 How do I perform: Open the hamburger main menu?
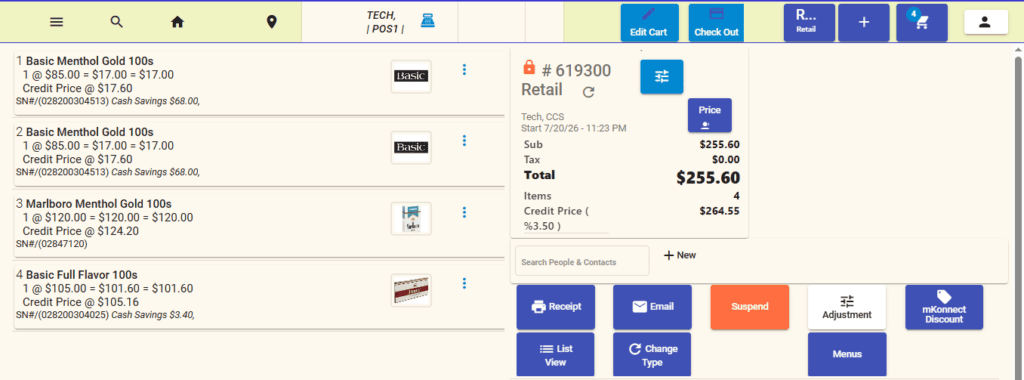coord(57,22)
